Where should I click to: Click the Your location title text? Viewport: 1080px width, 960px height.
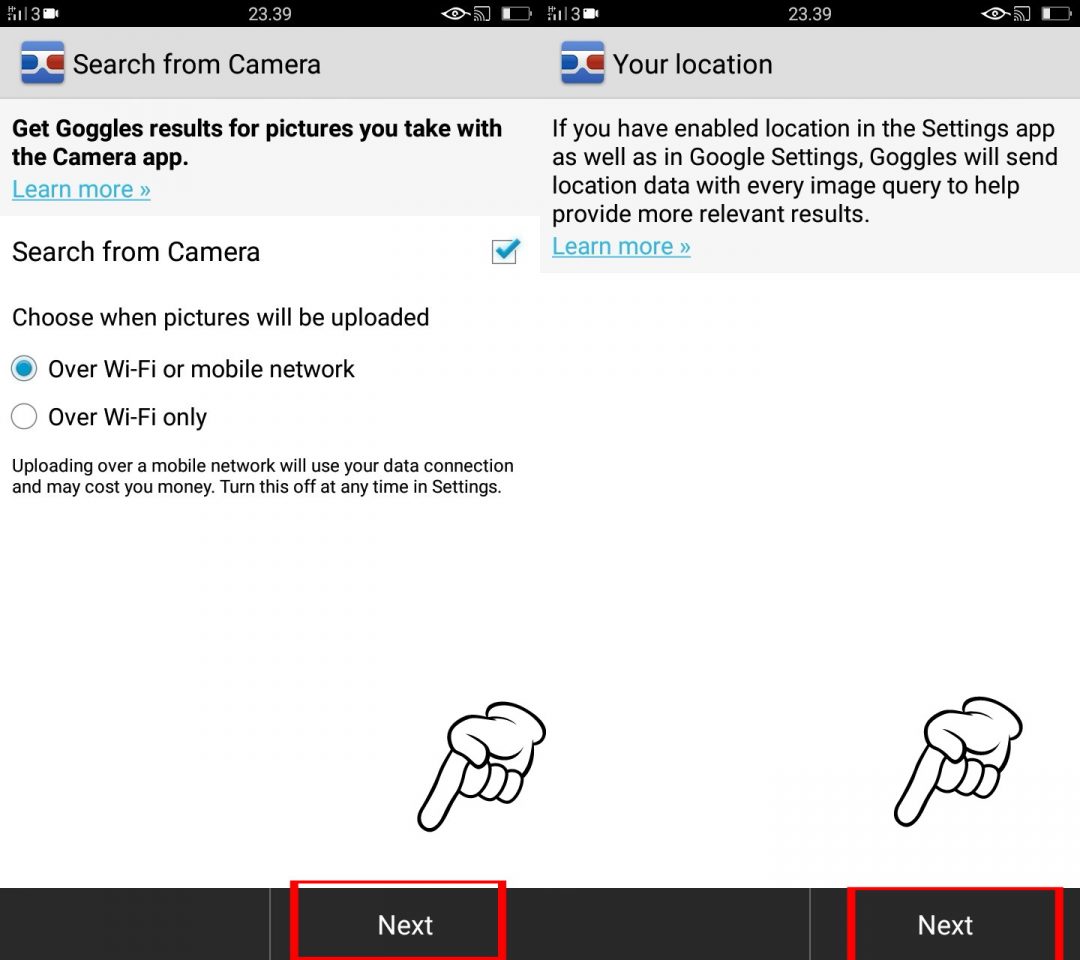pos(693,64)
